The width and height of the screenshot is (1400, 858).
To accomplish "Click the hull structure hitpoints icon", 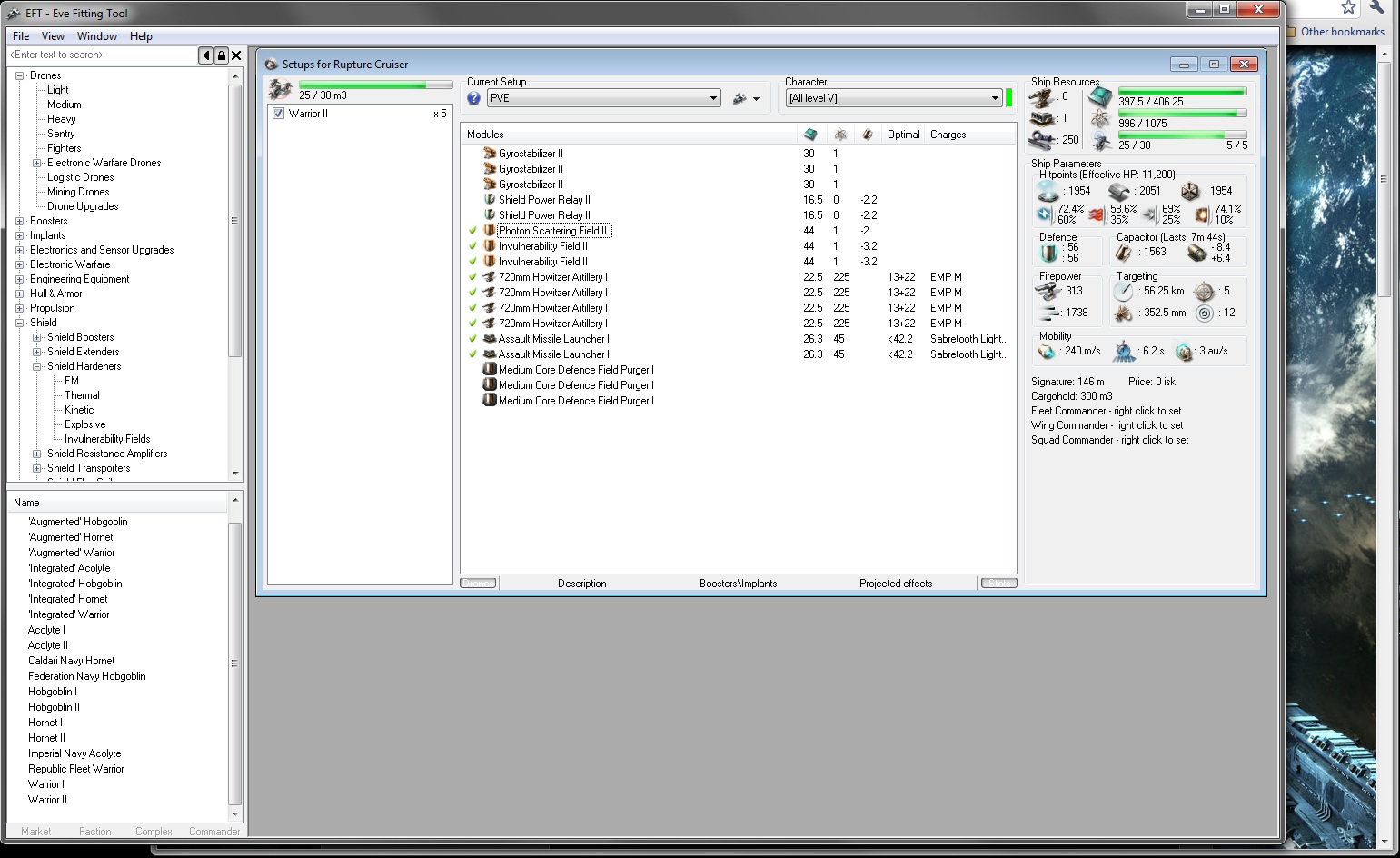I will coord(1189,191).
